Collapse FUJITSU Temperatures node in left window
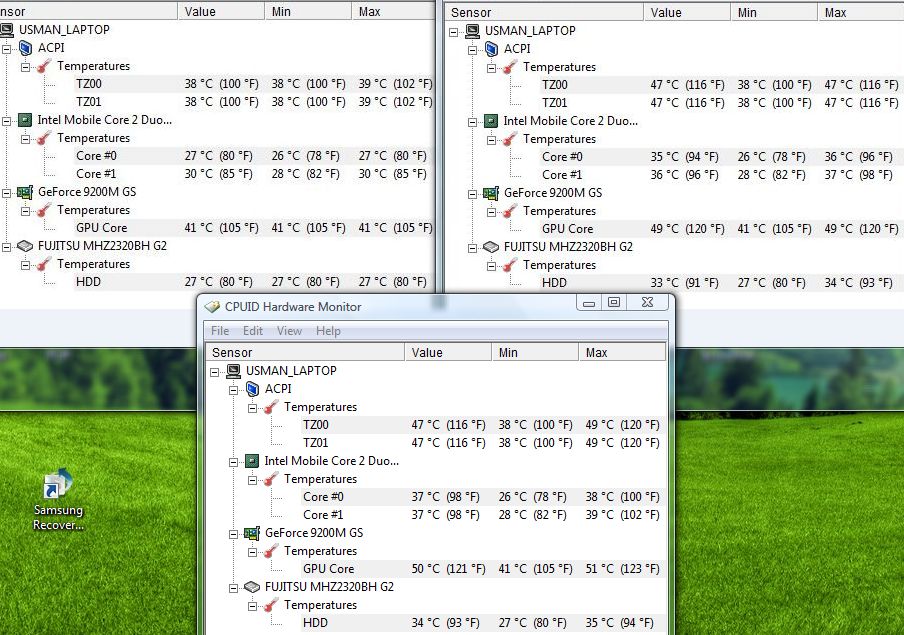The height and width of the screenshot is (635, 904). click(25, 265)
